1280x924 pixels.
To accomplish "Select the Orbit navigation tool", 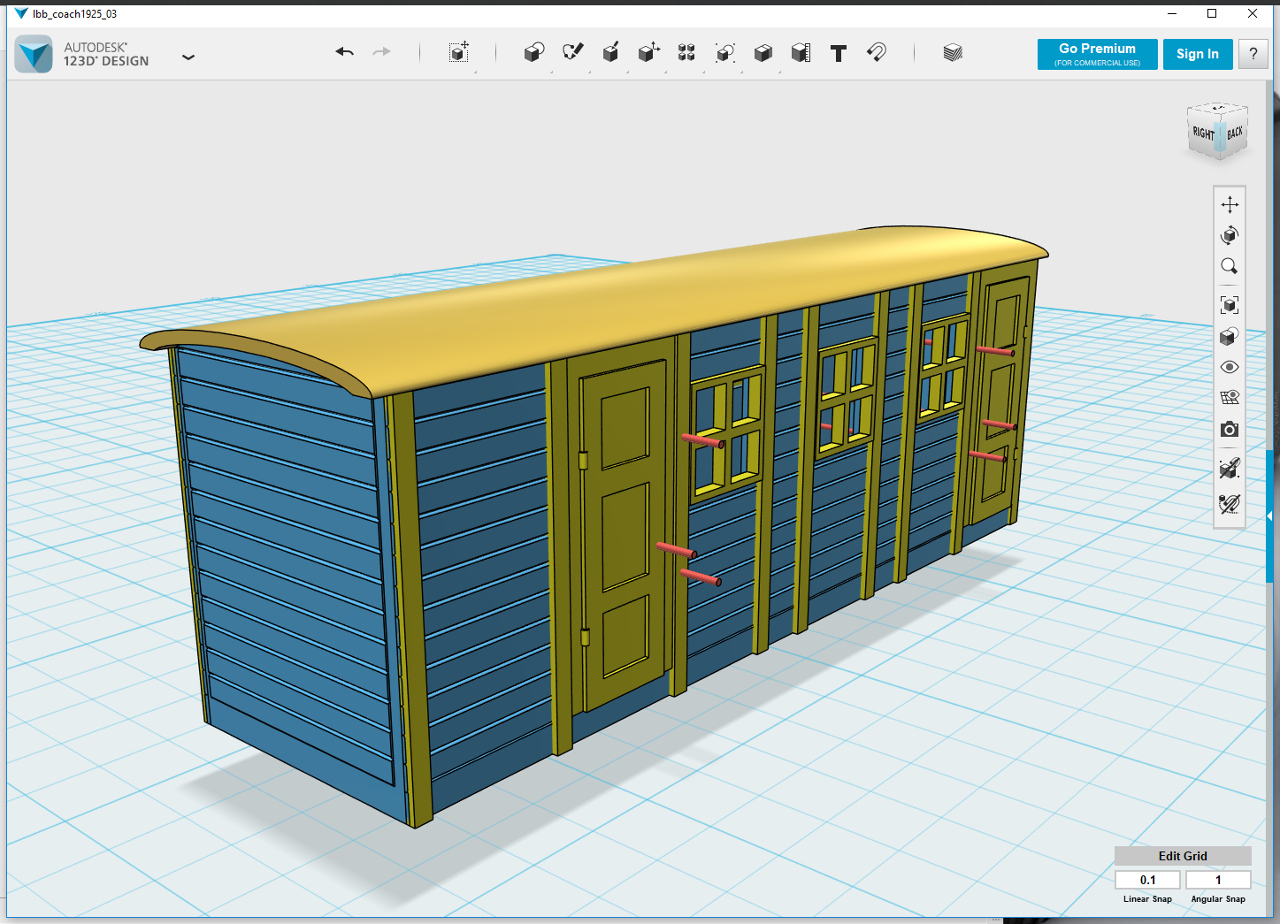I will (1229, 235).
